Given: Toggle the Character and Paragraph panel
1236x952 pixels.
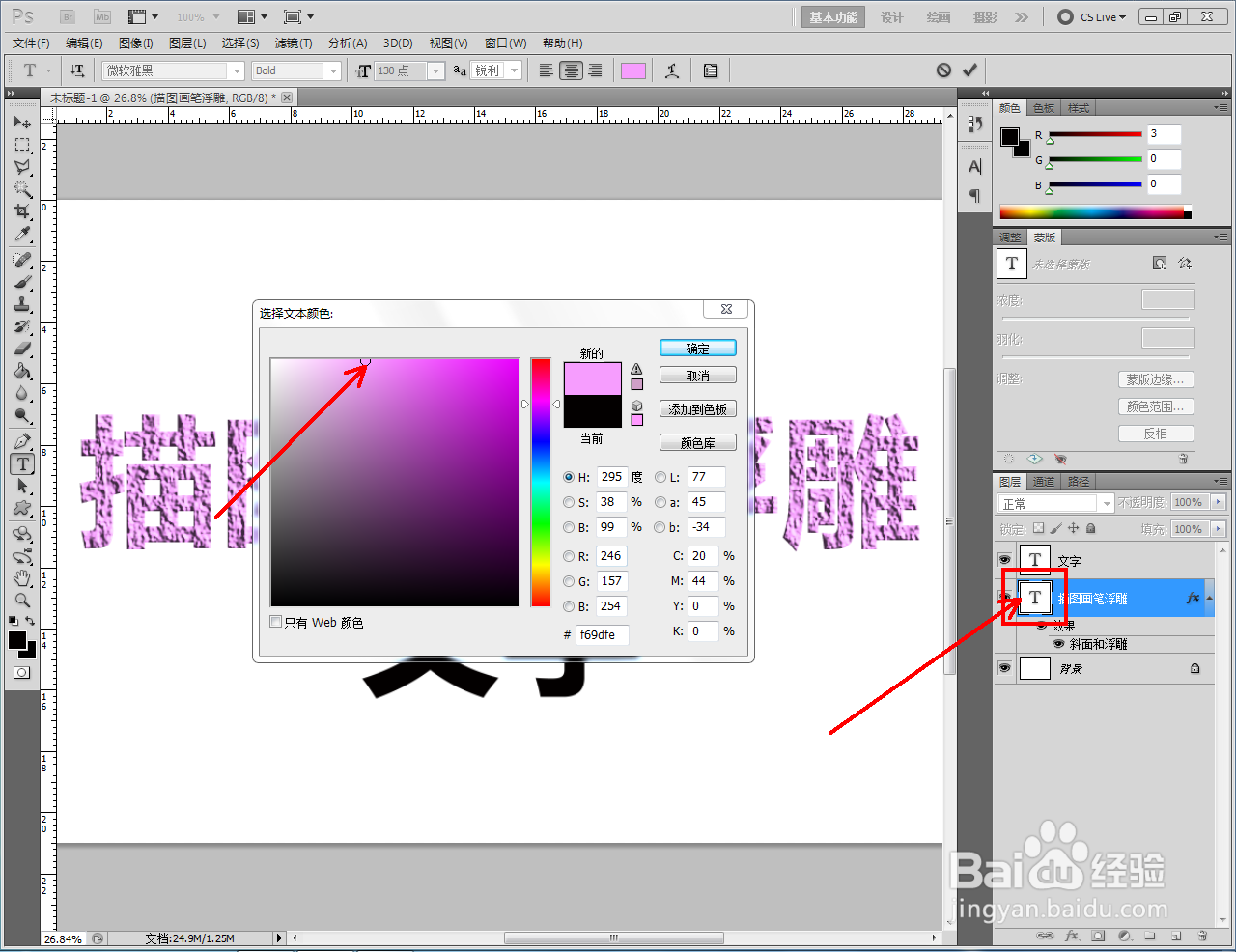Looking at the screenshot, I should [x=711, y=70].
